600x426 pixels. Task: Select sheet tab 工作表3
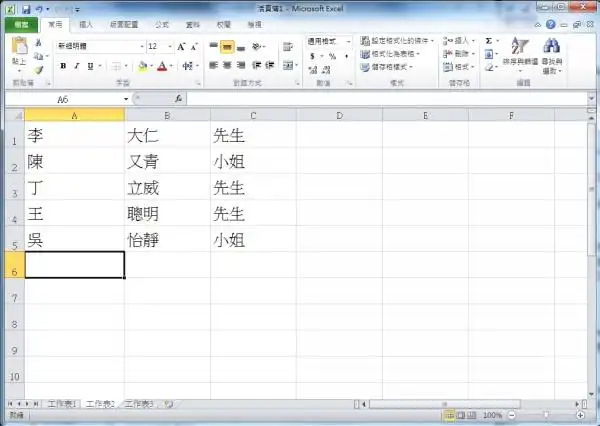point(139,404)
